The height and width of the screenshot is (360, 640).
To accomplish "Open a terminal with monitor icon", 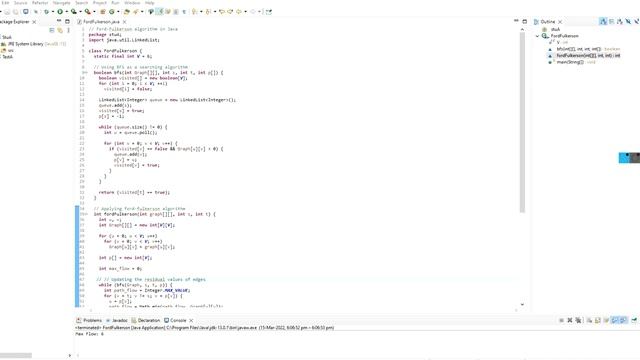I will point(25,12).
